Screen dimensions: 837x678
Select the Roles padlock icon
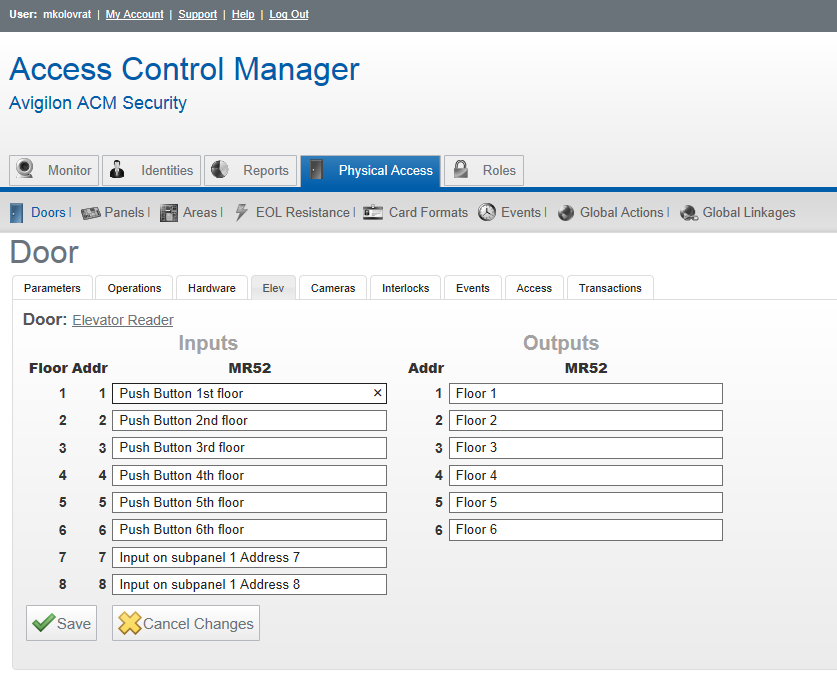click(x=460, y=170)
